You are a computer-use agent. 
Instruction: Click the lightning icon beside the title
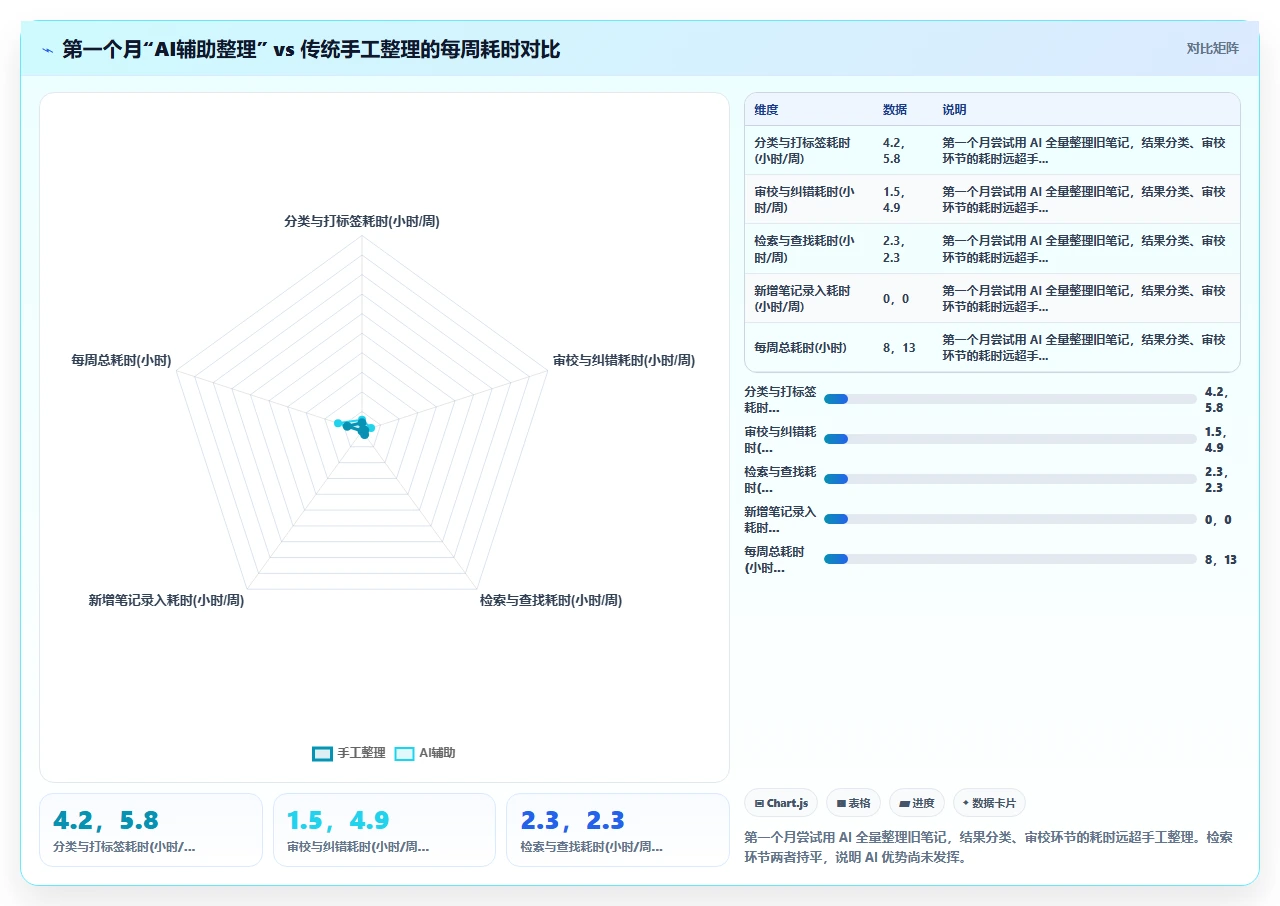(x=47, y=49)
